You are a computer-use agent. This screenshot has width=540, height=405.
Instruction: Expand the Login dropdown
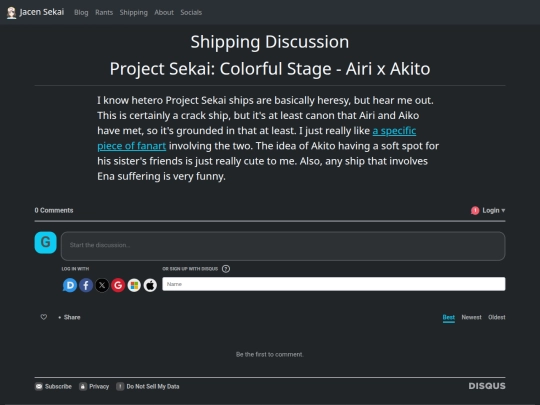(494, 210)
